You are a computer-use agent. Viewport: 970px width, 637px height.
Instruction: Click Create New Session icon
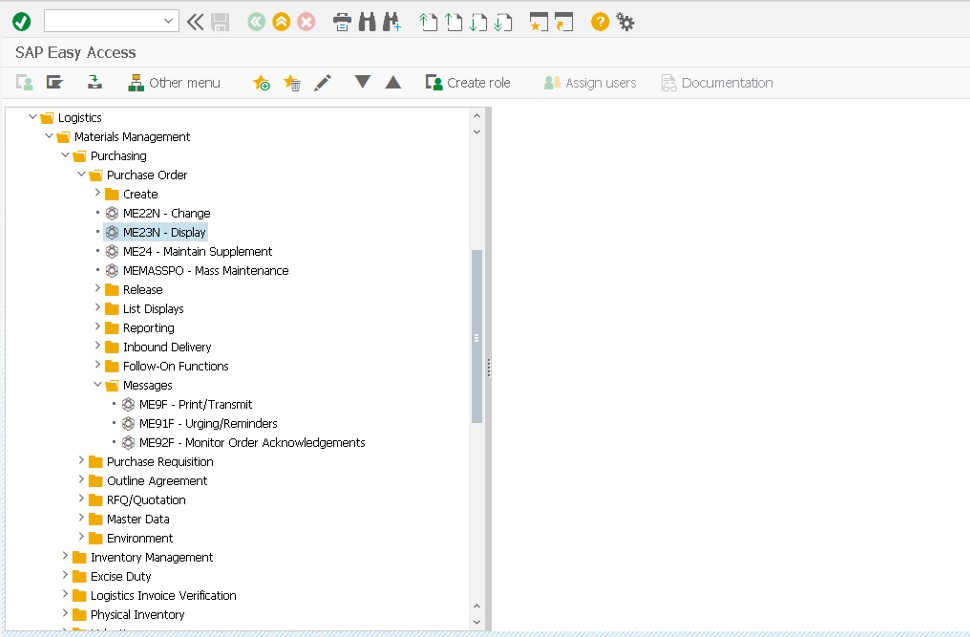point(539,22)
